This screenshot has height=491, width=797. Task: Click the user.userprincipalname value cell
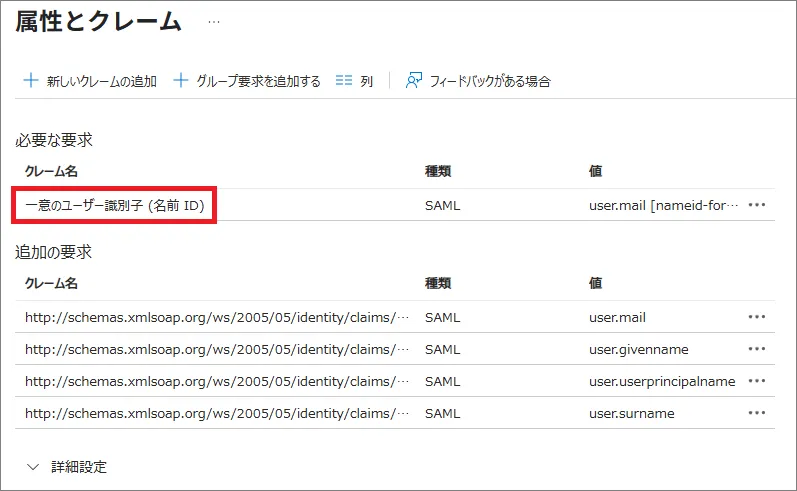(x=662, y=381)
